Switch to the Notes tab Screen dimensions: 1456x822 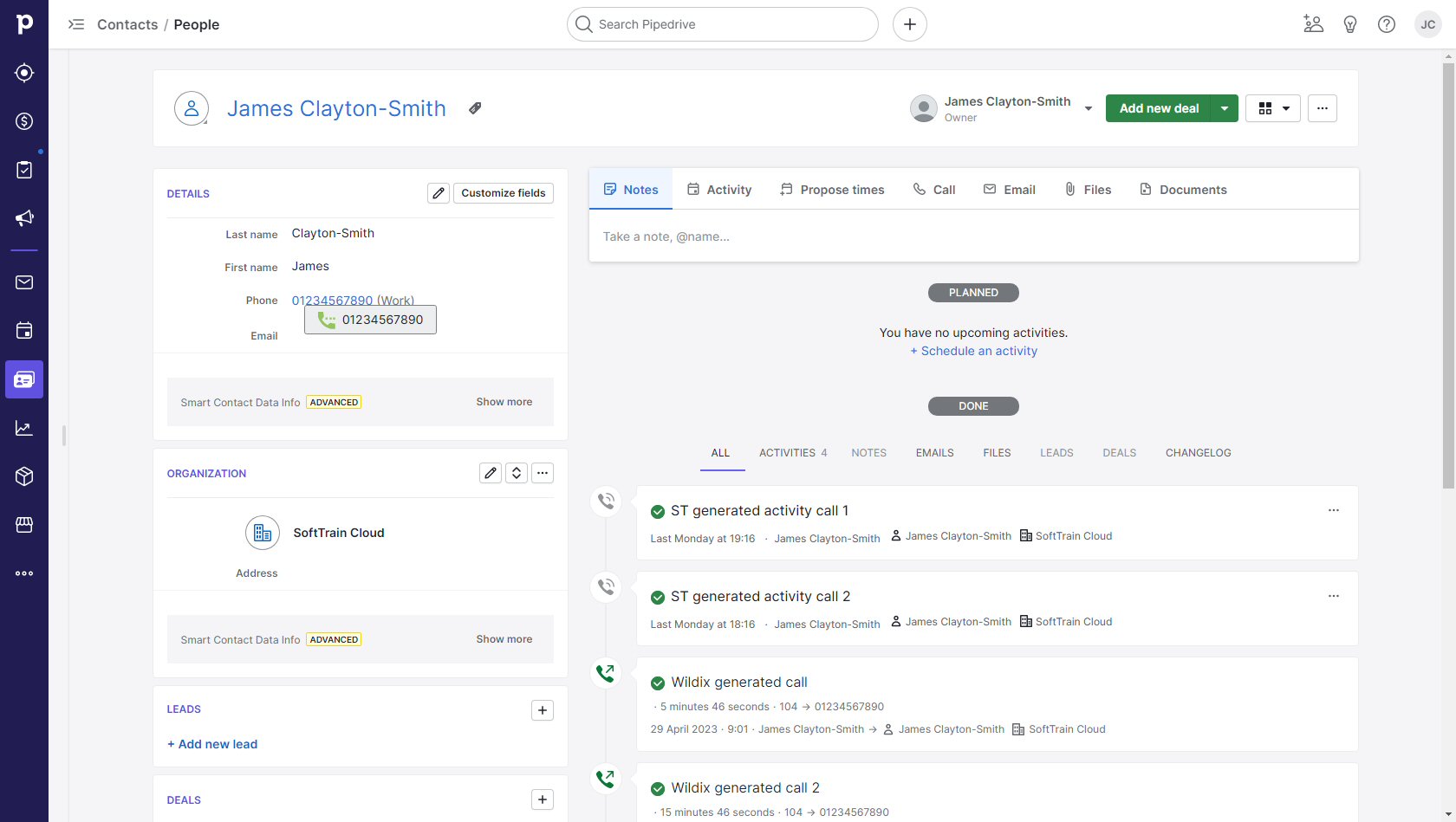(x=631, y=190)
